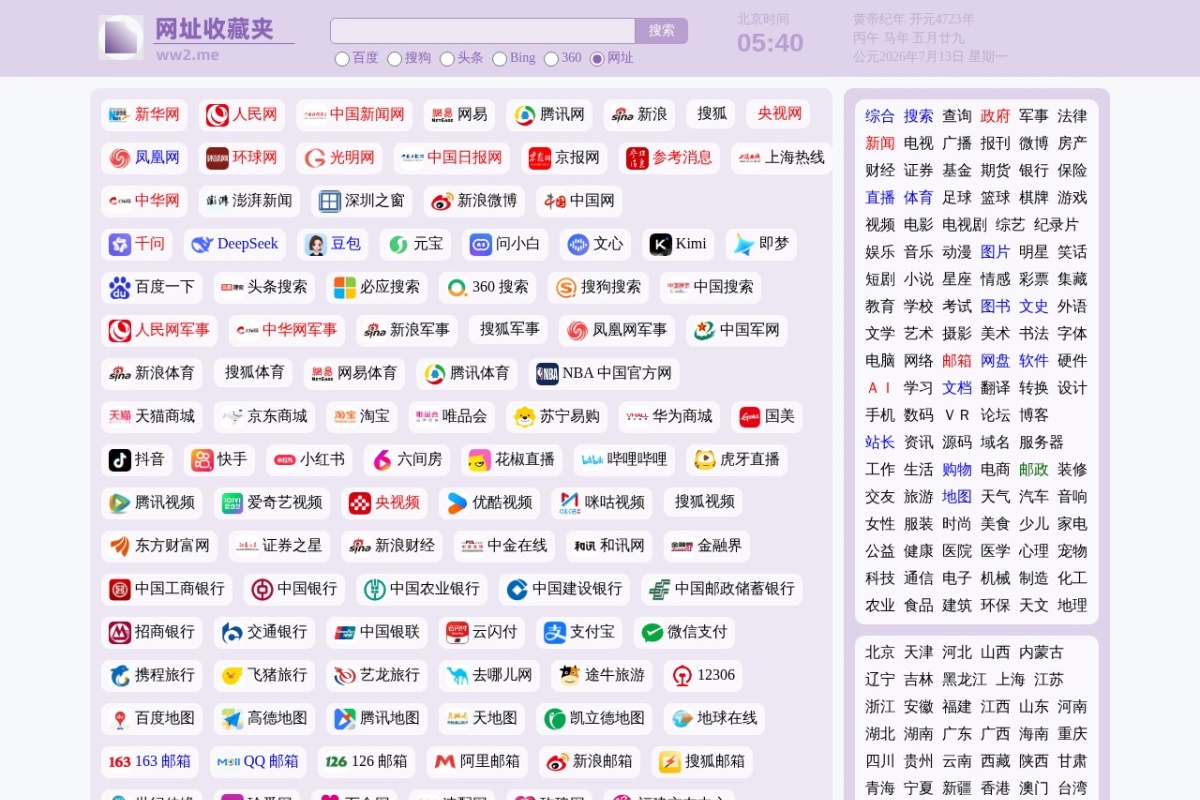Open the 香港 region link
The image size is (1200, 800).
pos(995,789)
